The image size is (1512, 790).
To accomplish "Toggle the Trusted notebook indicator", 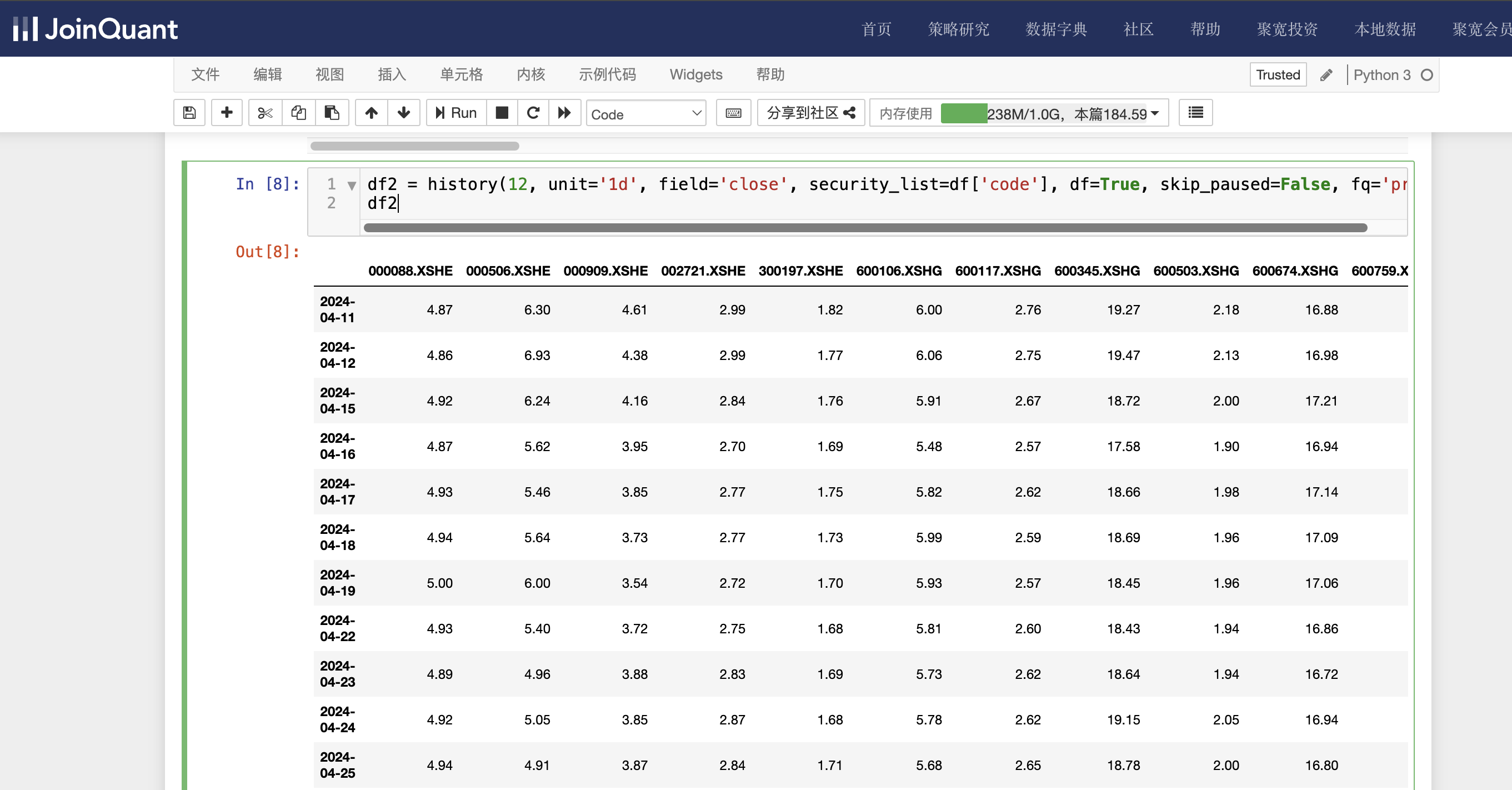I will tap(1277, 75).
